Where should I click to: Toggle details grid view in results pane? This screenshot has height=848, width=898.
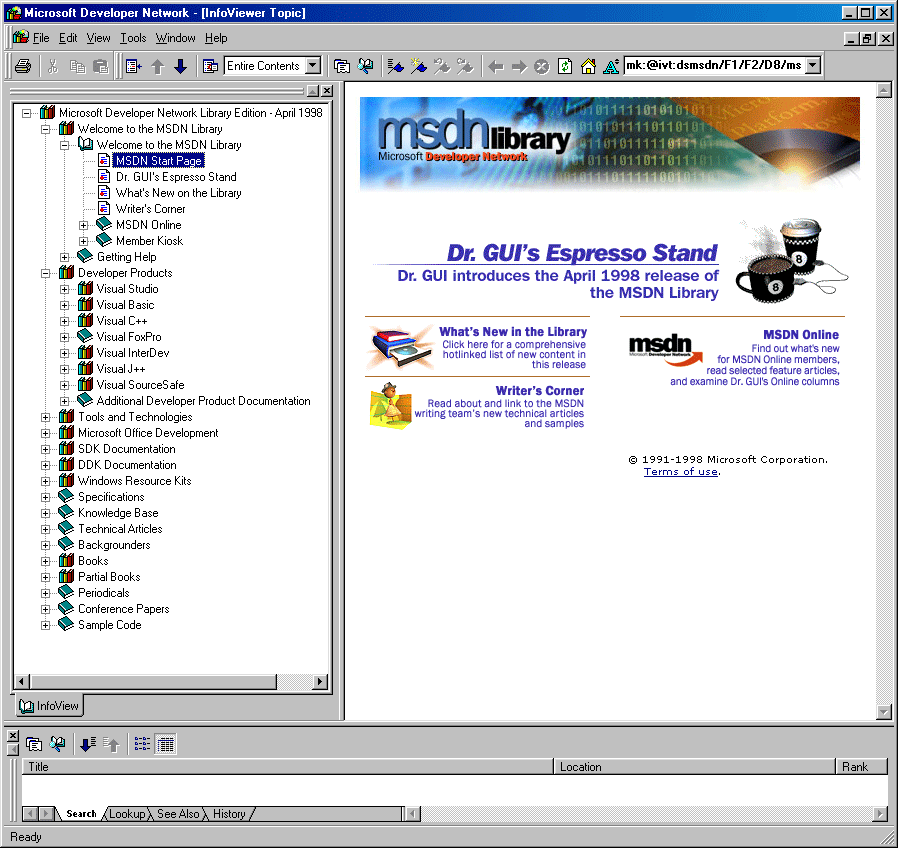point(166,744)
